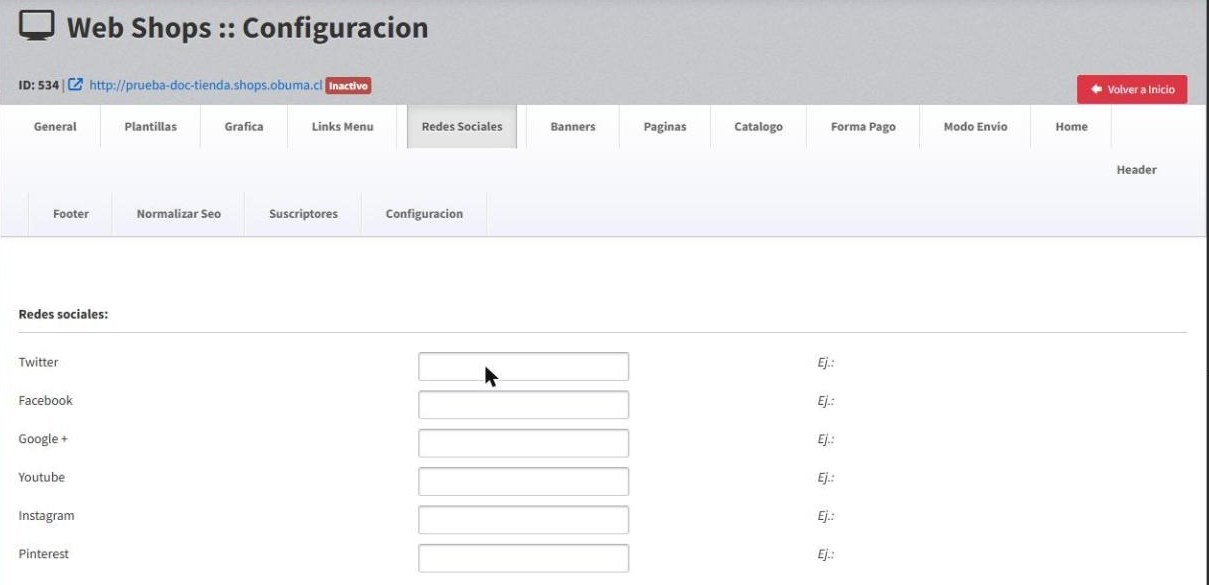The height and width of the screenshot is (585, 1209).
Task: Focus the Instagram text box
Action: click(523, 520)
